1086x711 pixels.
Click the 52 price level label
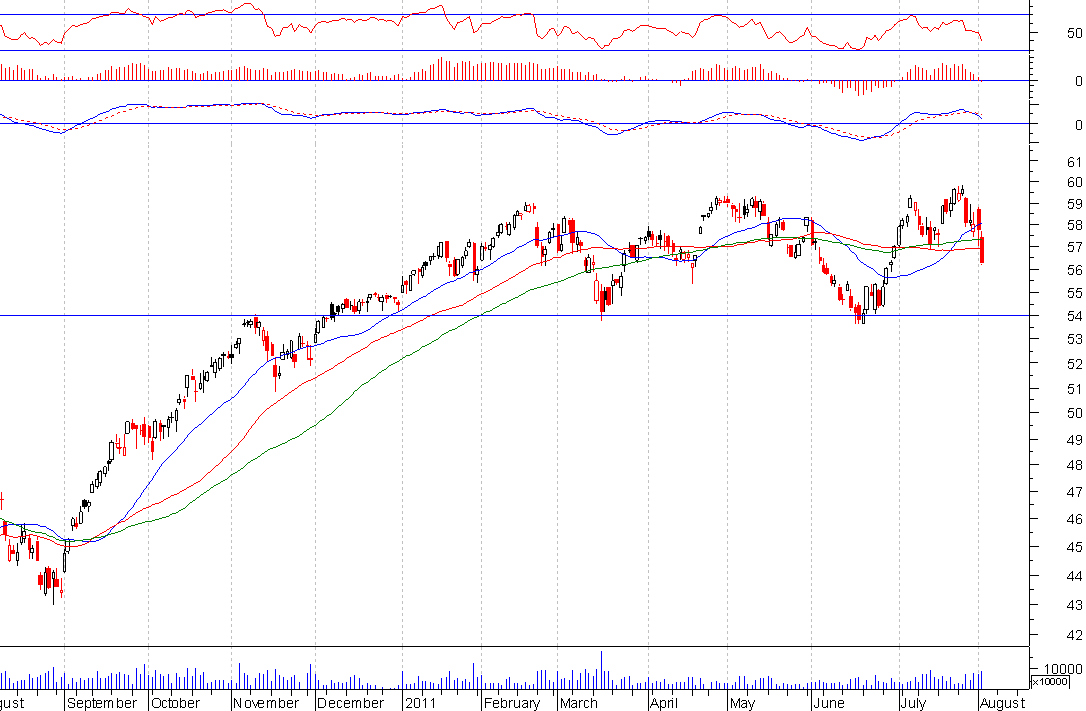[1074, 363]
